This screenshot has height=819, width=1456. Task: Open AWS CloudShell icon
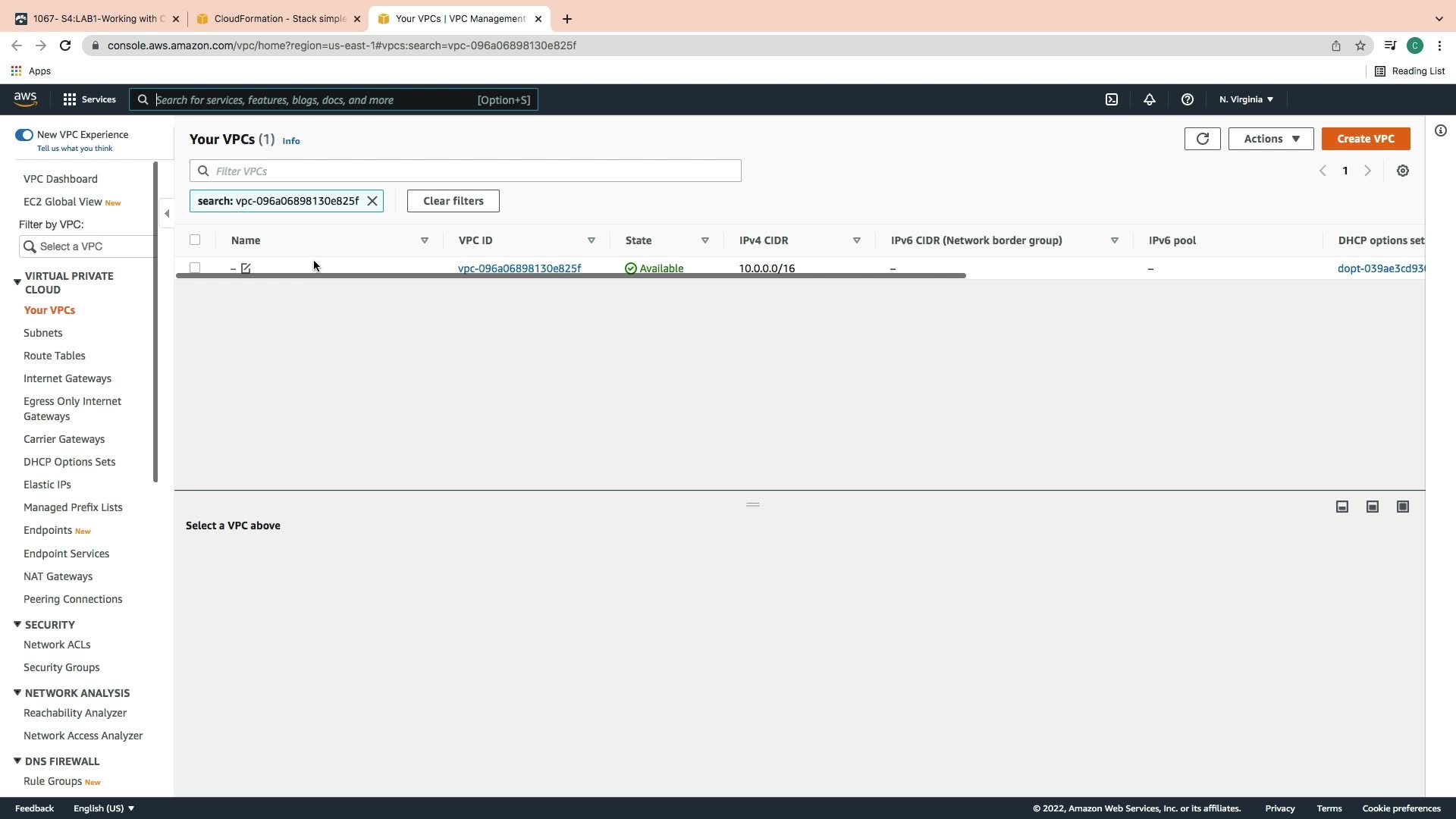click(1112, 99)
